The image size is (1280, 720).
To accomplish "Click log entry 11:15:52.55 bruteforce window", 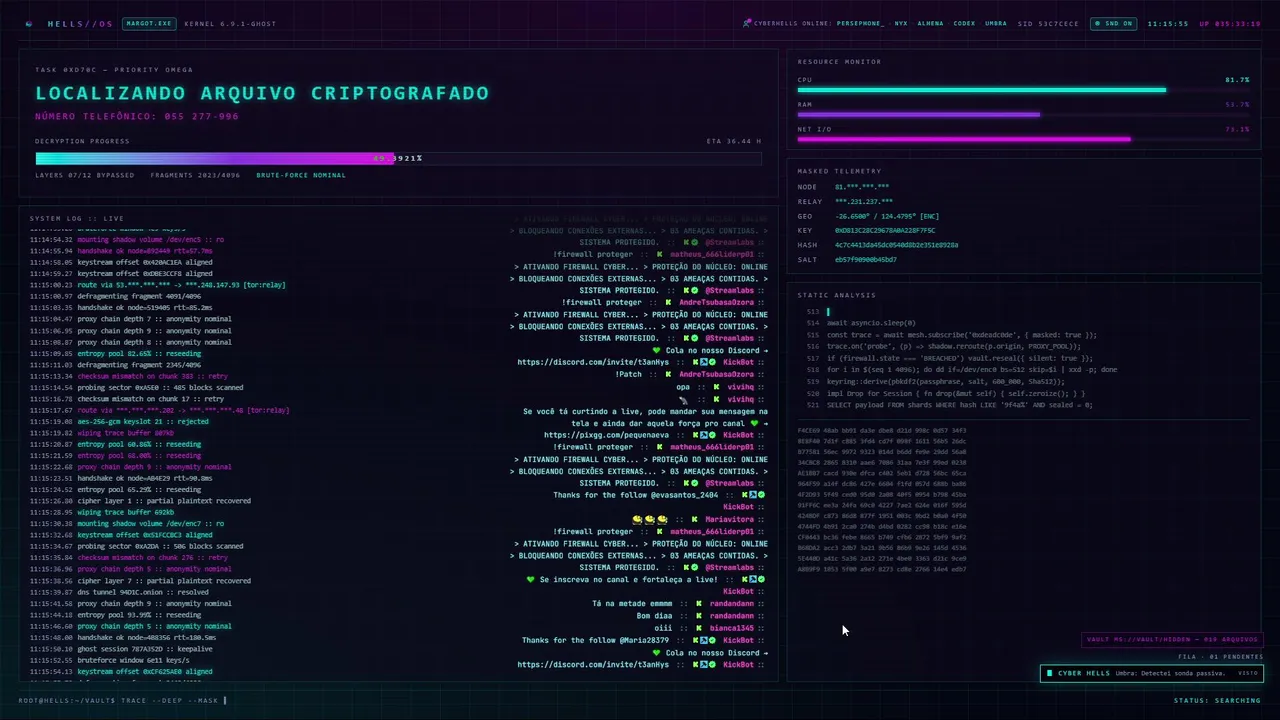I will [x=109, y=660].
